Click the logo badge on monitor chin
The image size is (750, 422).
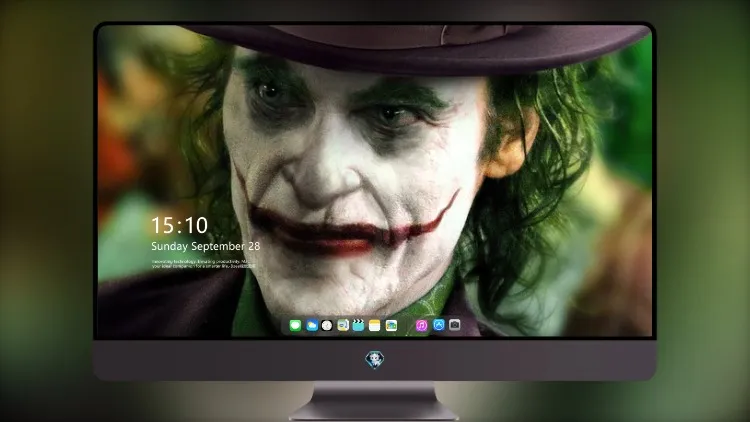tap(375, 360)
